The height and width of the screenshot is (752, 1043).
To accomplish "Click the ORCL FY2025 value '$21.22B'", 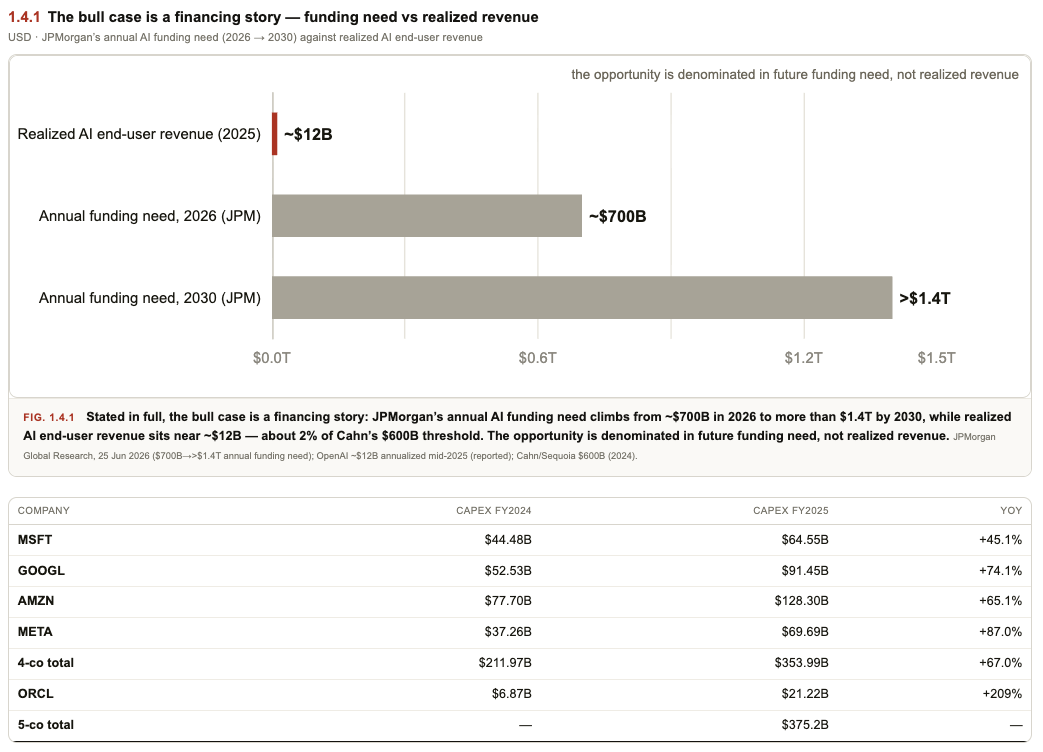I will (x=805, y=693).
